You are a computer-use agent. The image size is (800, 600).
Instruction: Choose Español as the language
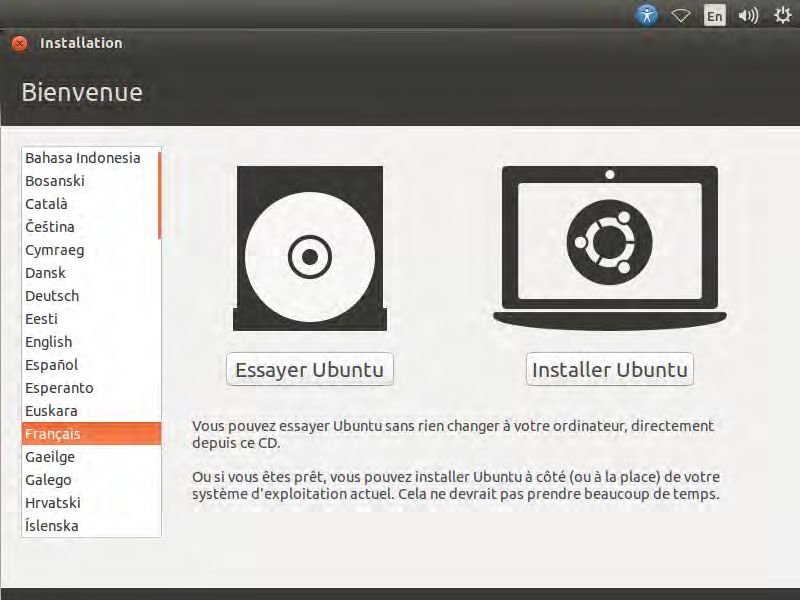coord(51,365)
